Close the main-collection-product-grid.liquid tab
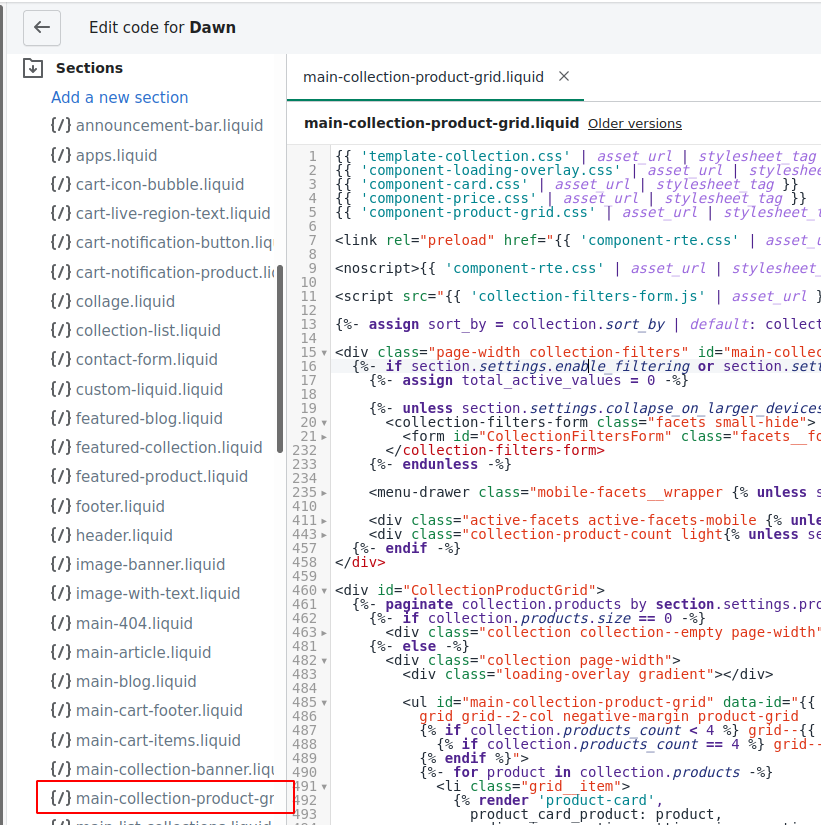 point(564,77)
